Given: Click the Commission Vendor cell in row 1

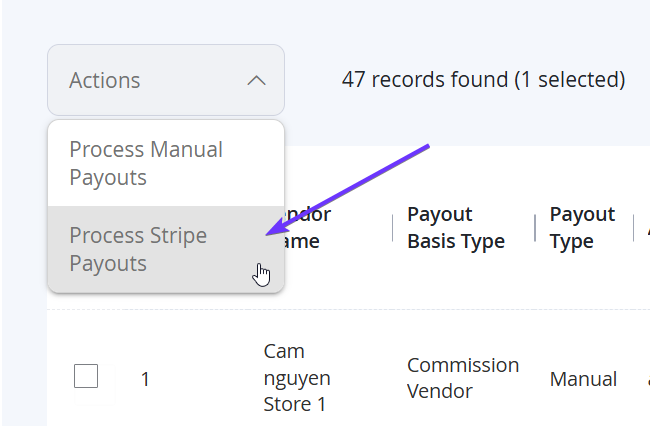Looking at the screenshot, I should coord(463,378).
